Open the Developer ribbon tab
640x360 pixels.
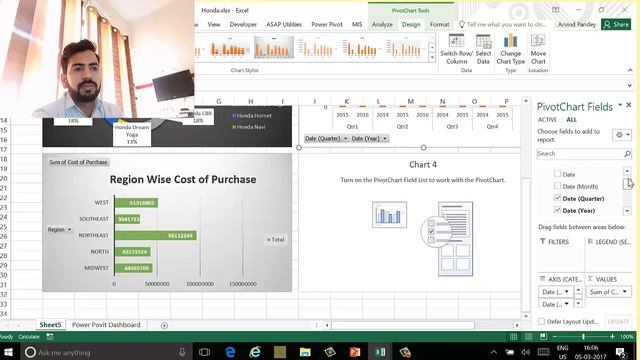pyautogui.click(x=243, y=24)
